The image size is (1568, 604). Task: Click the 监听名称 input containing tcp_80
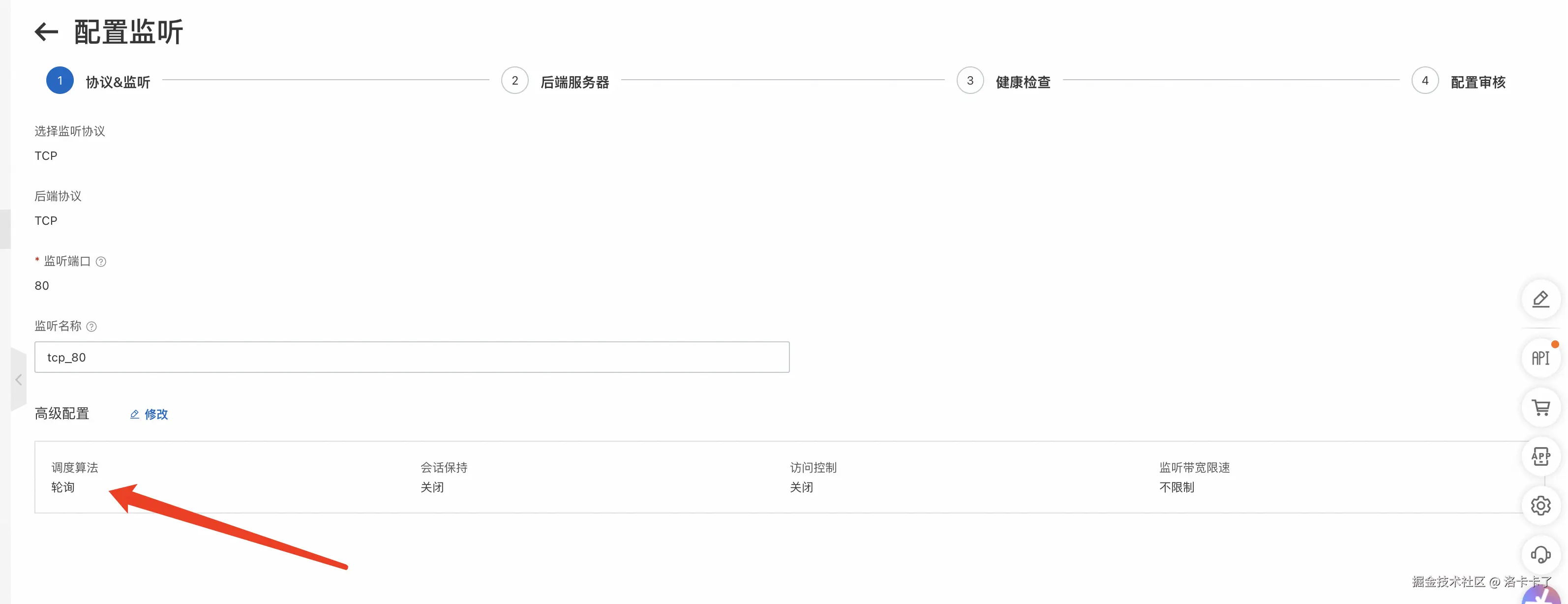coord(412,358)
